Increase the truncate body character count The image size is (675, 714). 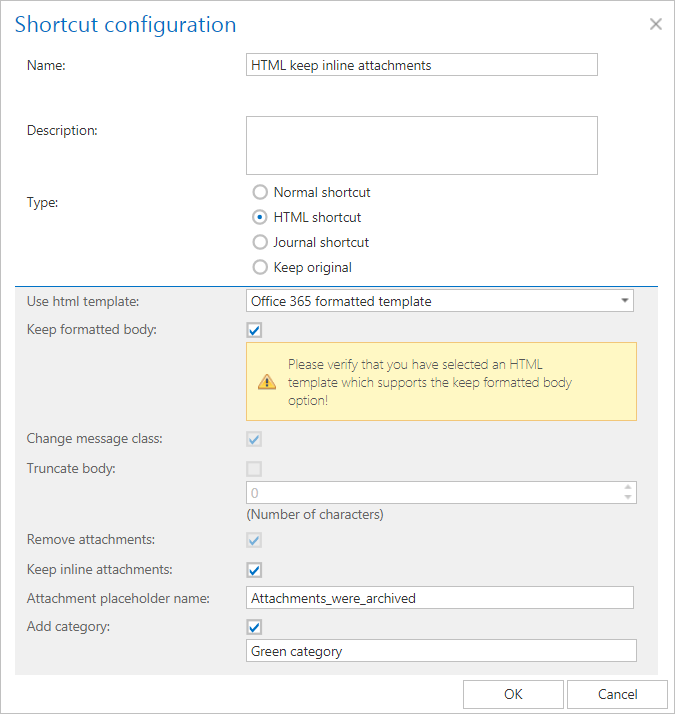coord(628,488)
